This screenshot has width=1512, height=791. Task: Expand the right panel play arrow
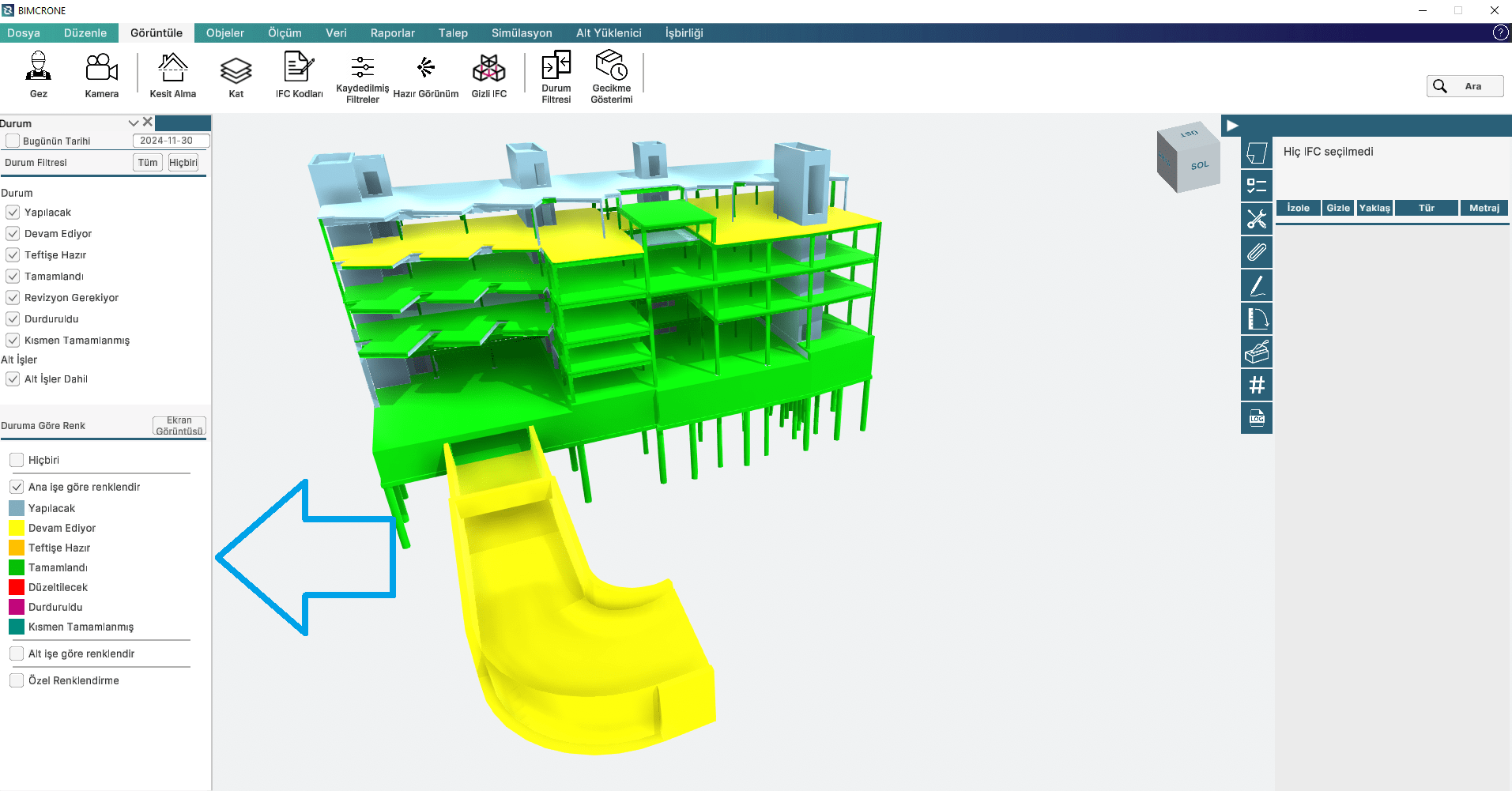[1231, 126]
